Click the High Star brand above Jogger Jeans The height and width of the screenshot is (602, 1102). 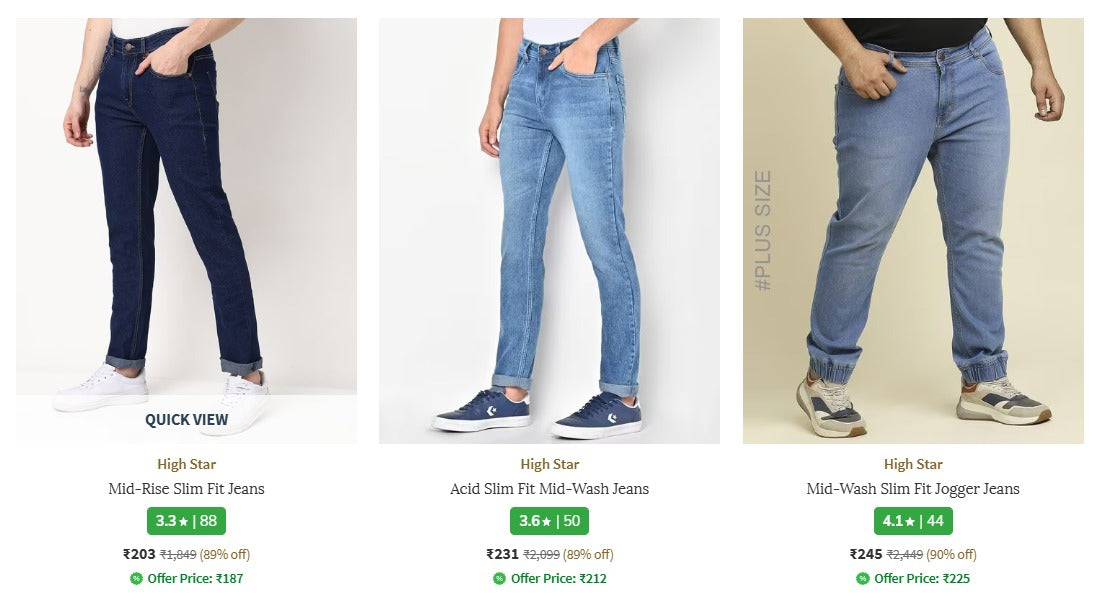(x=913, y=464)
